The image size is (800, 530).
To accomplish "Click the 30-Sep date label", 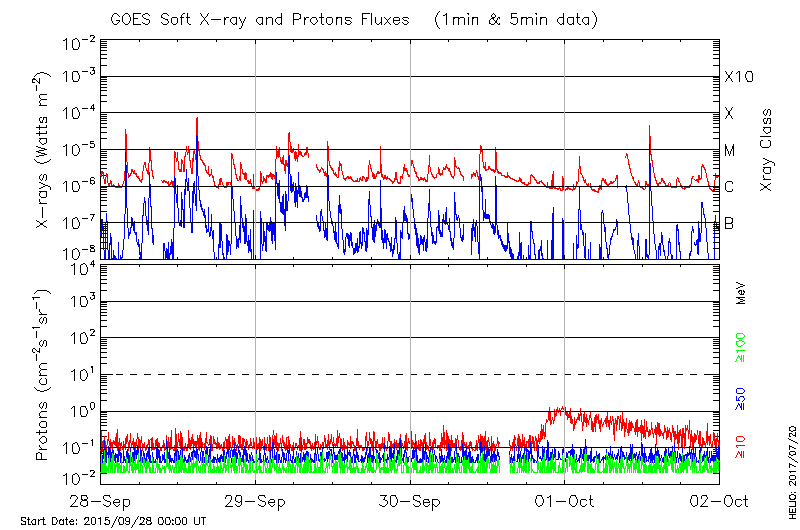I will pos(410,499).
